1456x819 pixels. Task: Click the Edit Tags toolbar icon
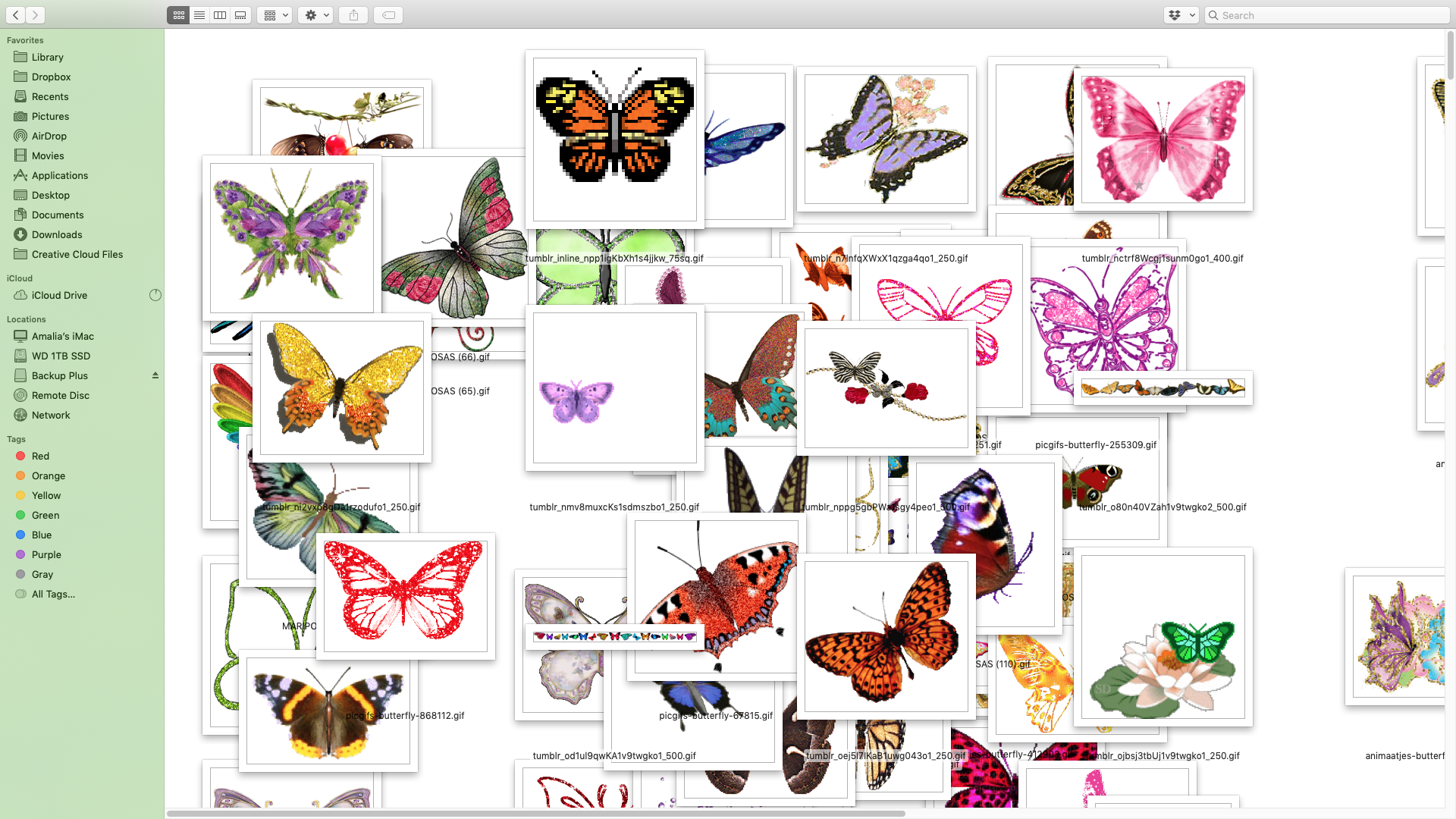pyautogui.click(x=388, y=15)
